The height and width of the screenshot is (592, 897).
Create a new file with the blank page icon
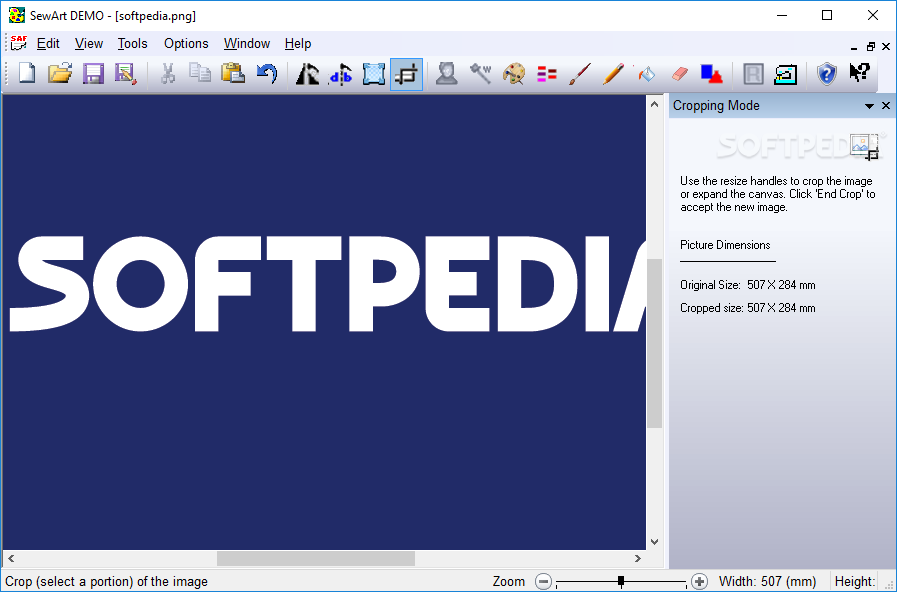[27, 74]
